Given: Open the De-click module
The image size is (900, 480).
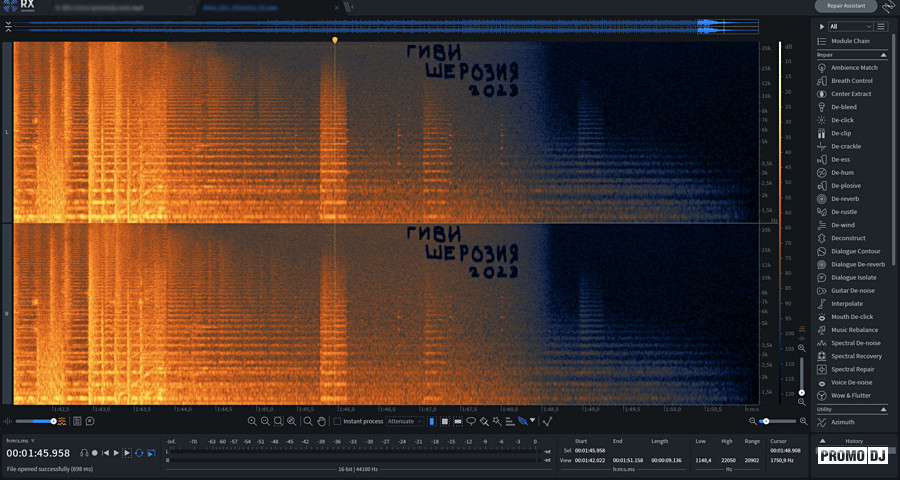Looking at the screenshot, I should 842,120.
